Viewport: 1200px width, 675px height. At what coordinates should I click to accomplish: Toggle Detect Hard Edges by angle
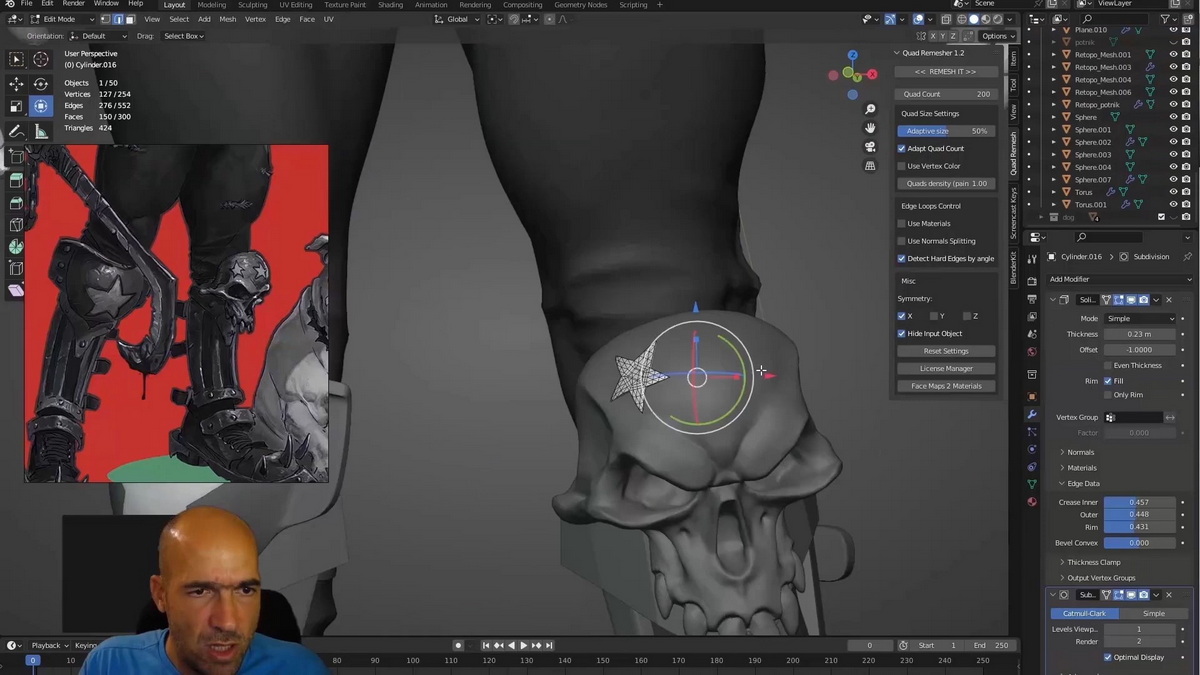coord(901,258)
